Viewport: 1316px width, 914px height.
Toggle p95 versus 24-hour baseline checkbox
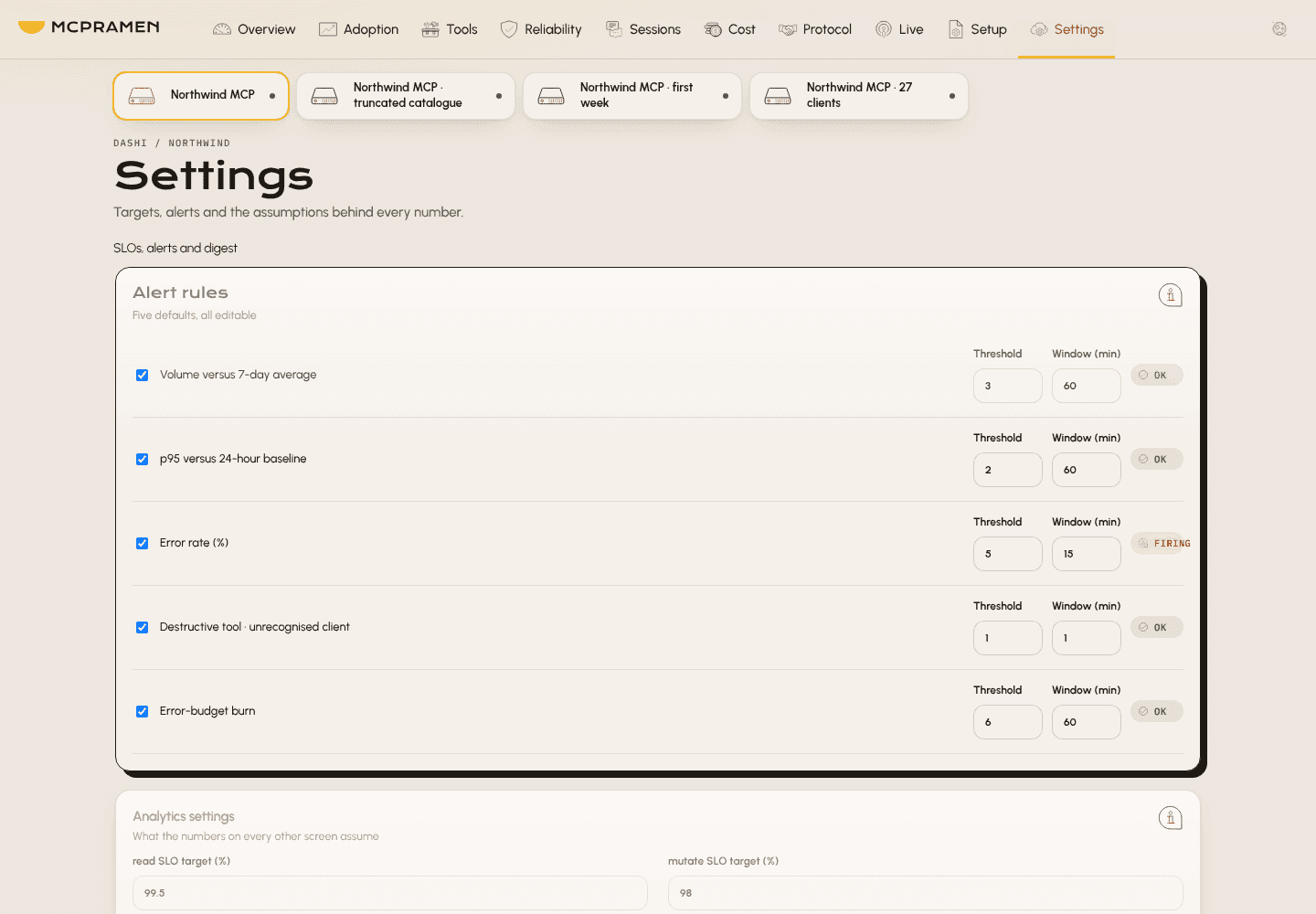click(x=143, y=459)
